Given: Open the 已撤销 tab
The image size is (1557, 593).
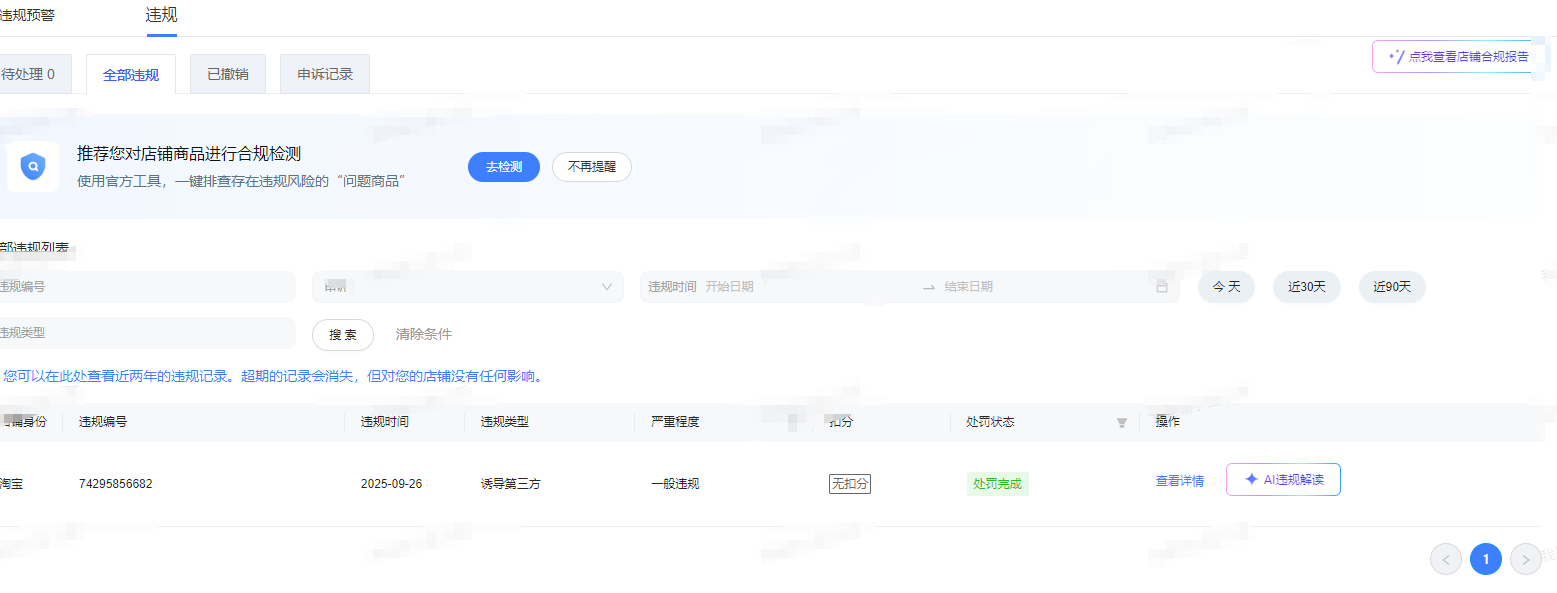Looking at the screenshot, I should [x=227, y=74].
